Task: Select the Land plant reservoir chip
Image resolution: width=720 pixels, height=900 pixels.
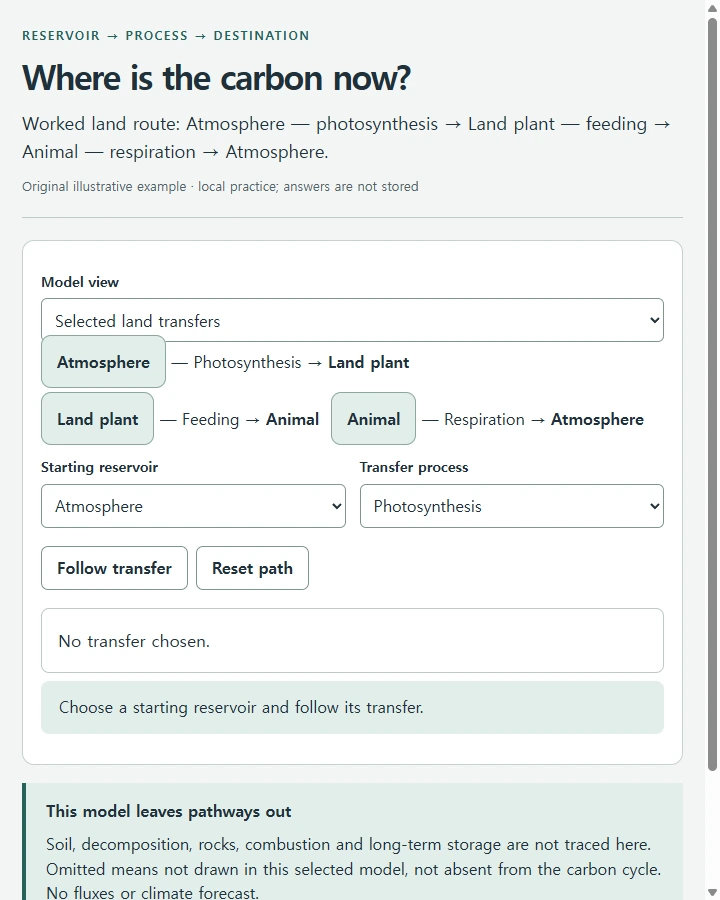Action: [98, 419]
